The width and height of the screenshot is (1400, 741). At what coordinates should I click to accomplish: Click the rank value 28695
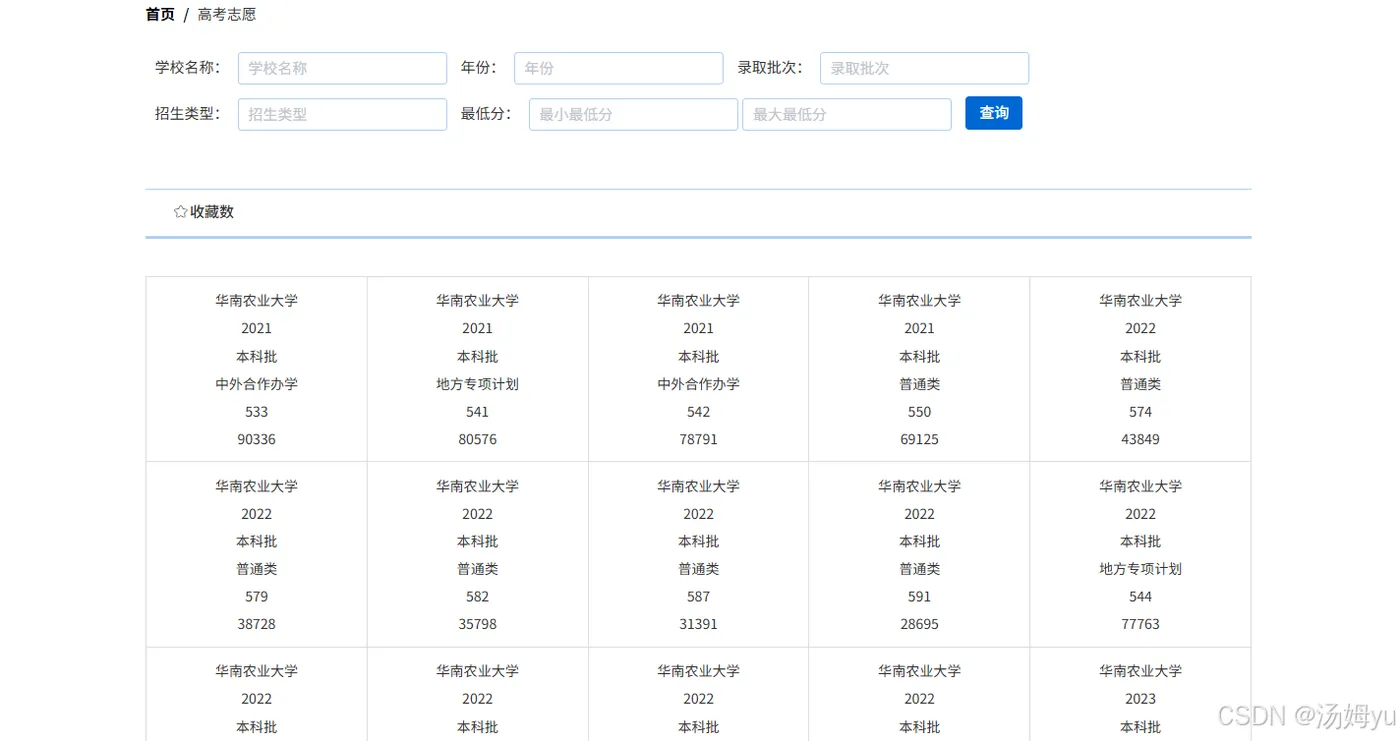(x=919, y=624)
